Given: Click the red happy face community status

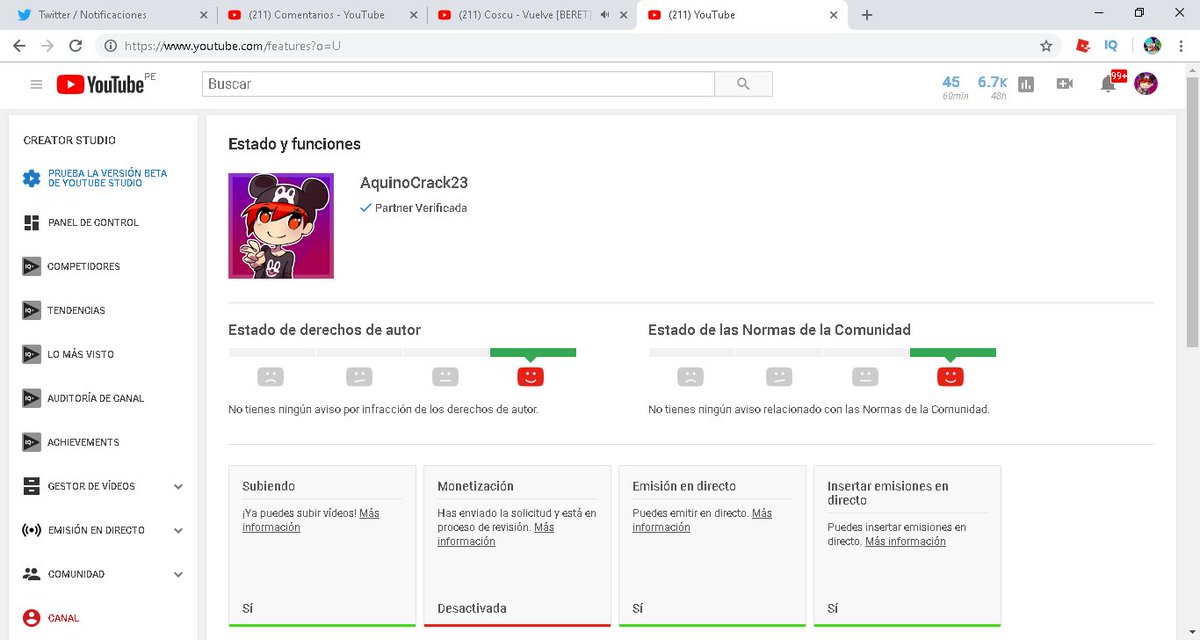Looking at the screenshot, I should tap(950, 376).
